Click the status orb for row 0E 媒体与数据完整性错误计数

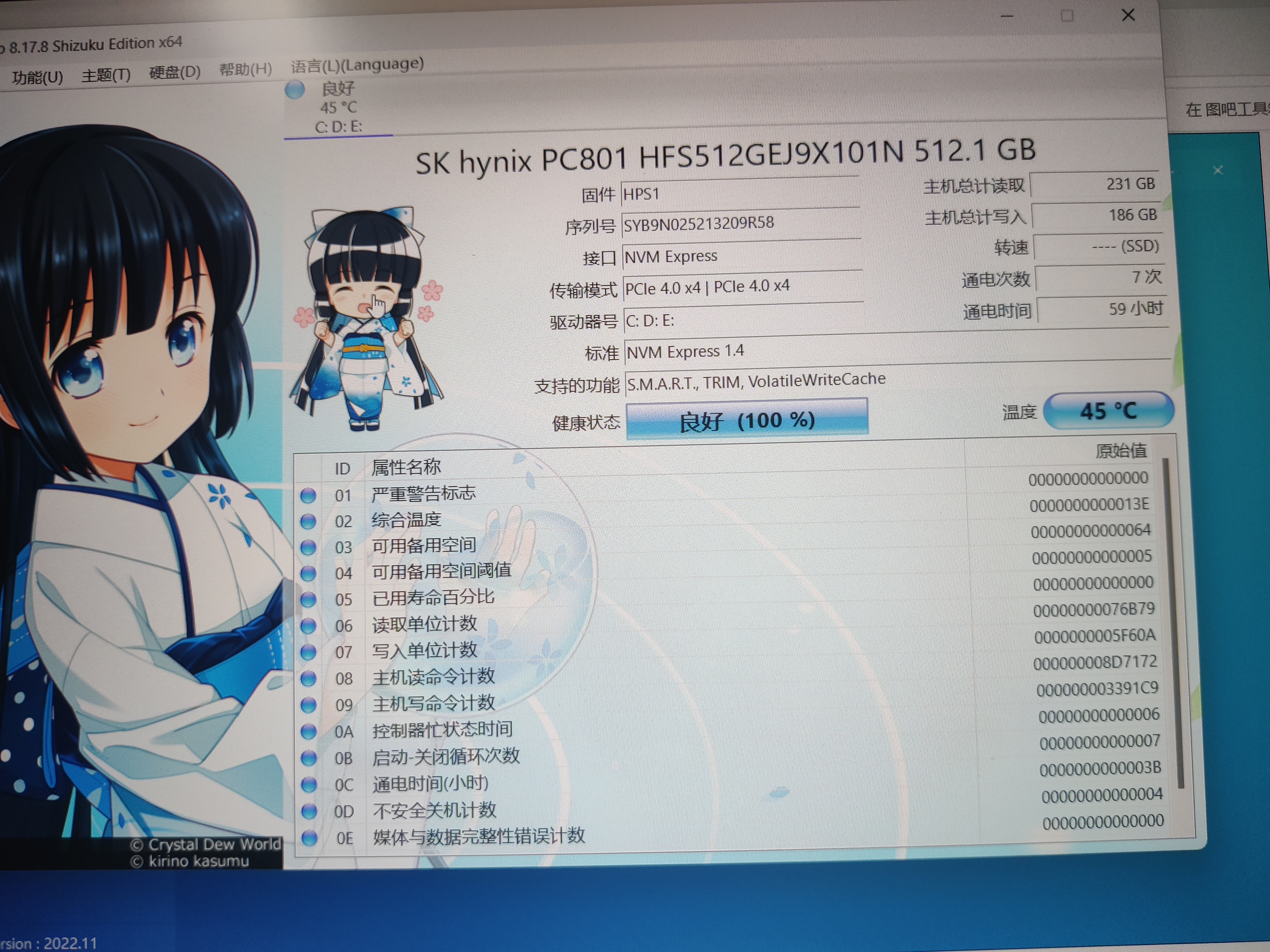point(310,838)
